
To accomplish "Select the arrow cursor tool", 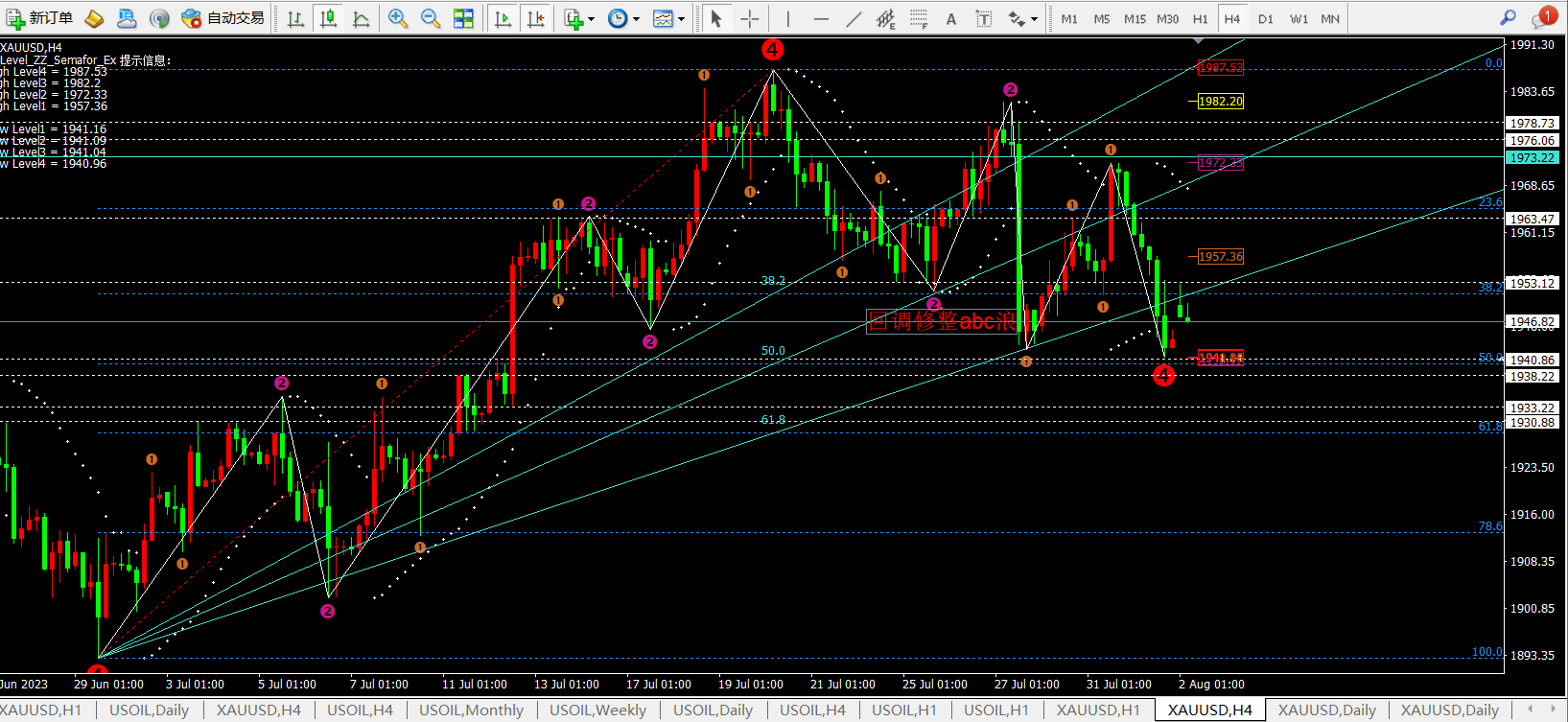I will 715,18.
